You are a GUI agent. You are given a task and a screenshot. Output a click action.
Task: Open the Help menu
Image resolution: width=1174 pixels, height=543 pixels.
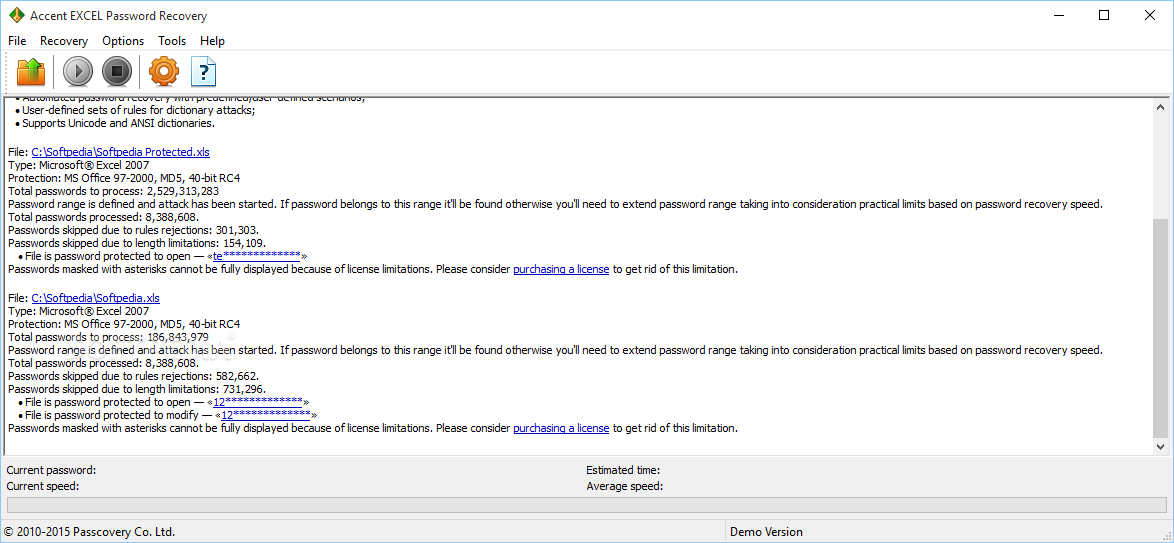tap(212, 40)
